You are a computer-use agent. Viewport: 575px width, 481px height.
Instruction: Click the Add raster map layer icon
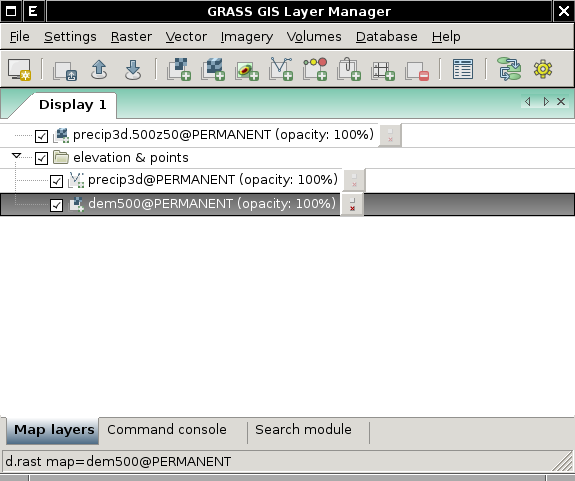179,69
